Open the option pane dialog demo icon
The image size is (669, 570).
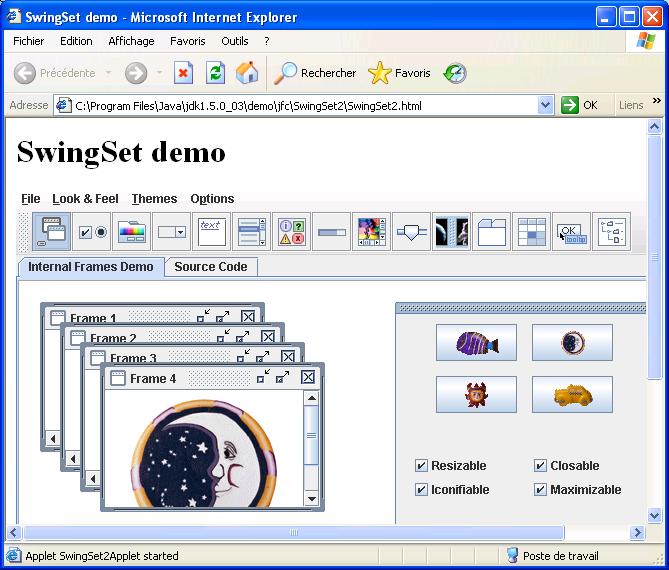[x=291, y=231]
